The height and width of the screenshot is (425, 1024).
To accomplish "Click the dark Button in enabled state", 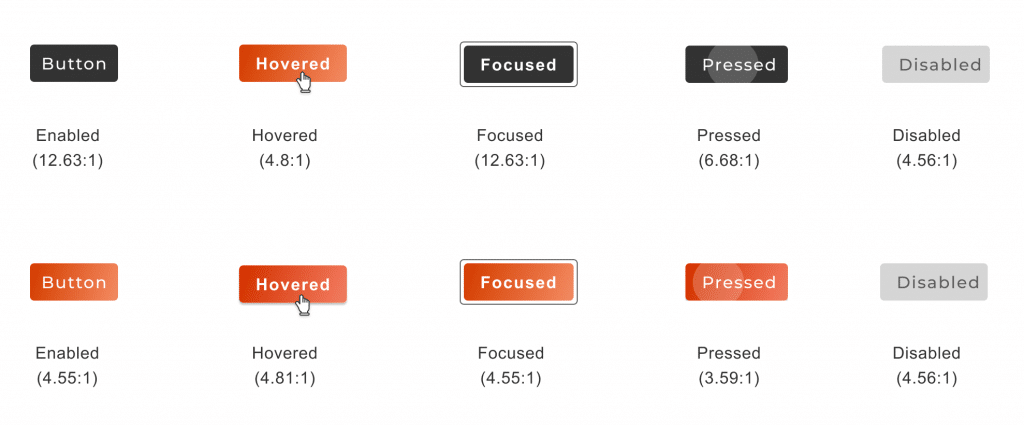I will click(74, 63).
